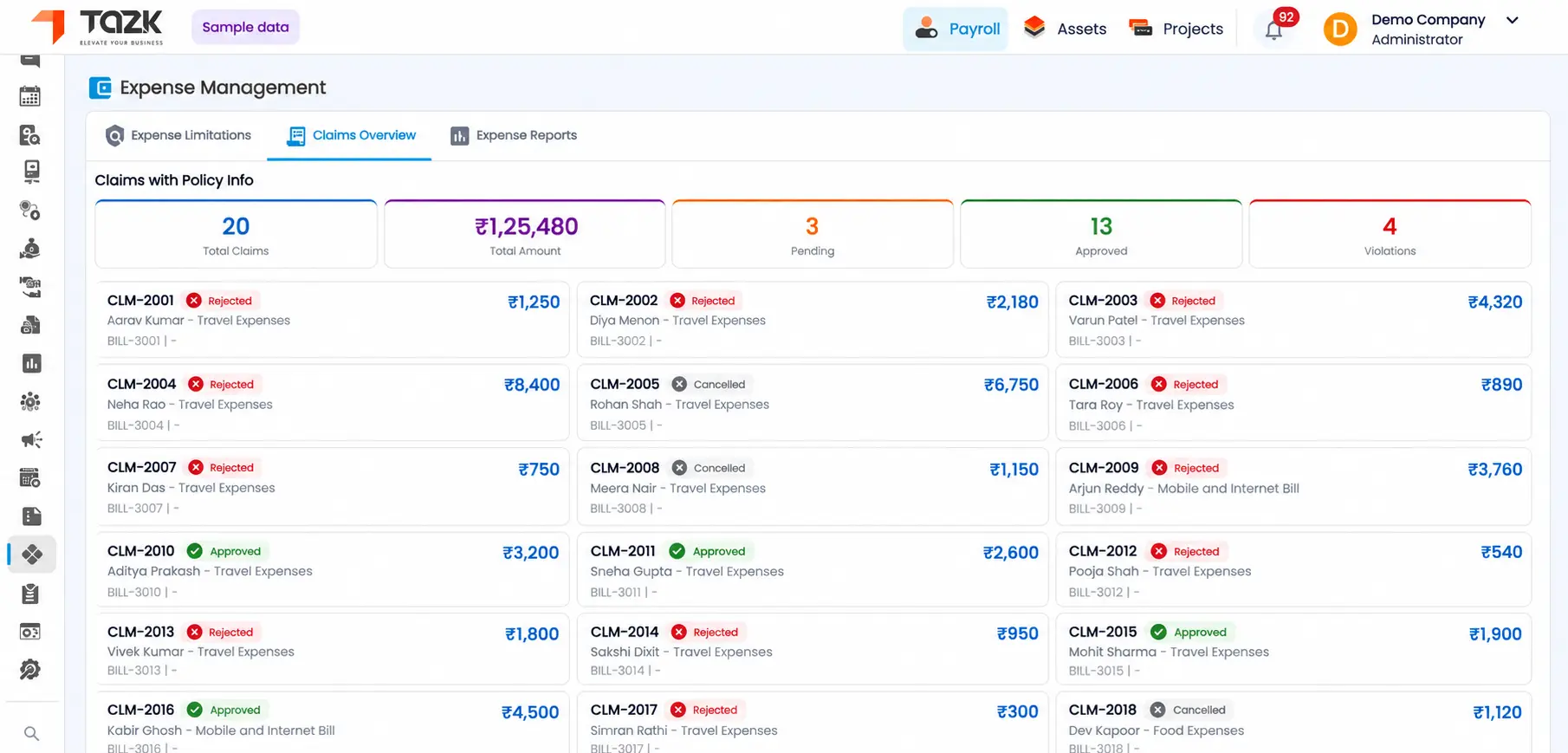The image size is (1568, 753).
Task: Click the CLM-2016 claim ID text
Action: pos(140,710)
